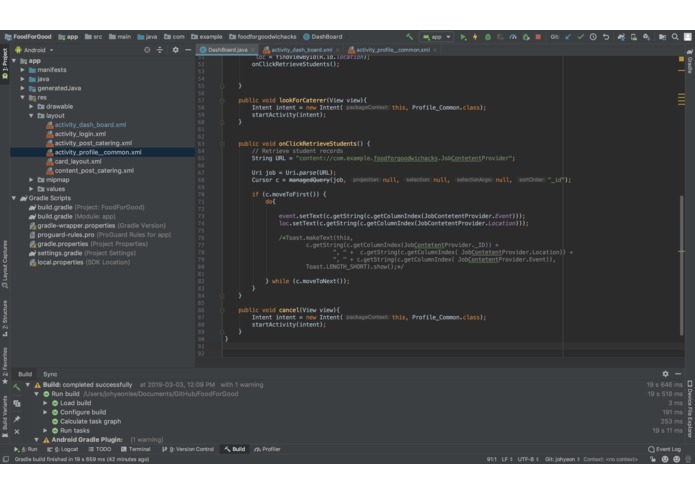Viewport: 695px width, 494px height.
Task: Expand the drawable folder
Action: pos(31,107)
